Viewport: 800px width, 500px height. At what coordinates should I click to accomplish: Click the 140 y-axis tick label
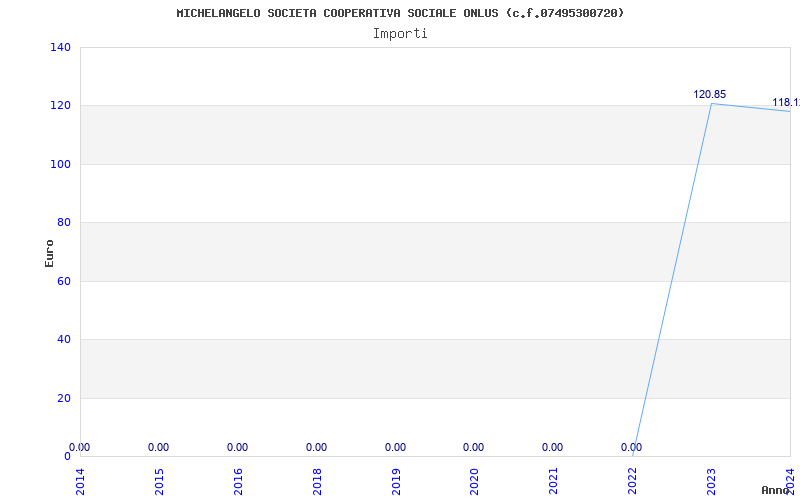click(x=60, y=47)
